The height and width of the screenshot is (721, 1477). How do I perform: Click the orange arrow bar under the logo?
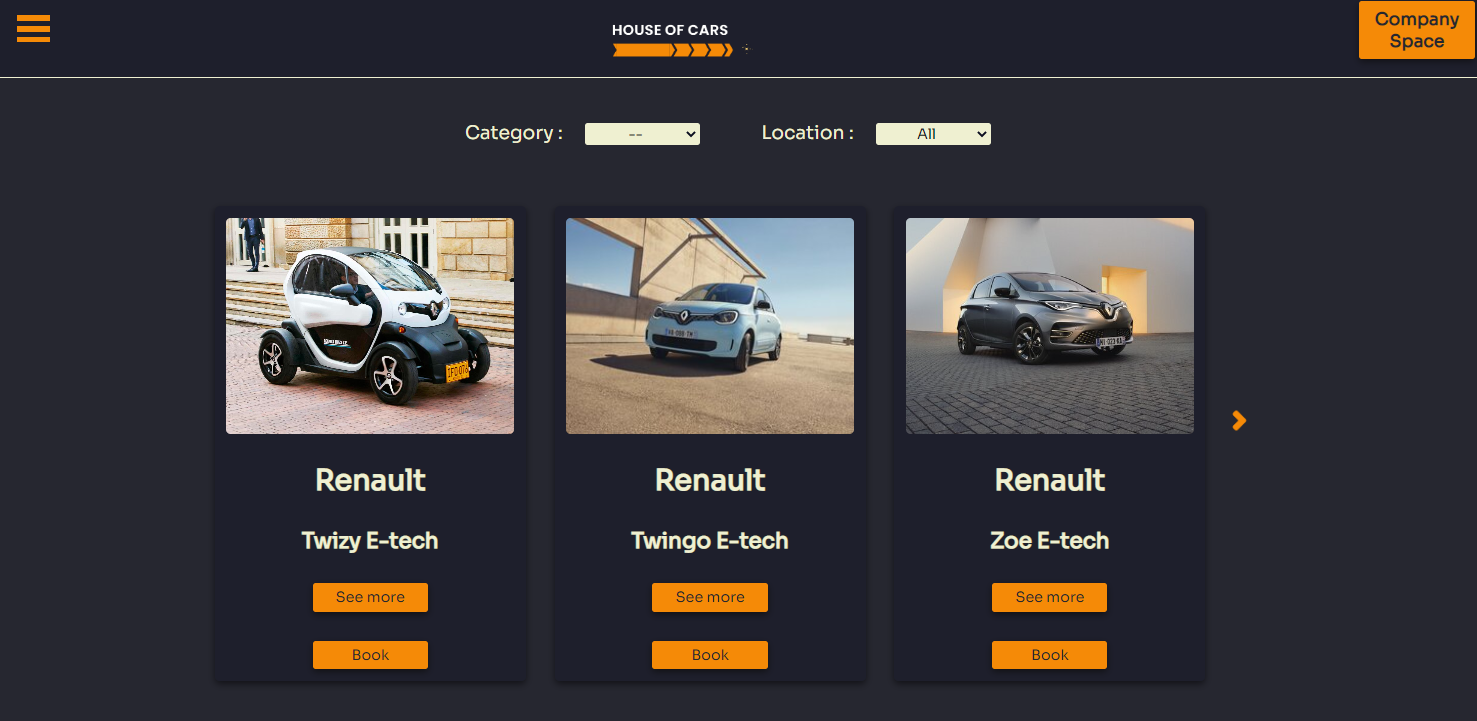pos(673,50)
